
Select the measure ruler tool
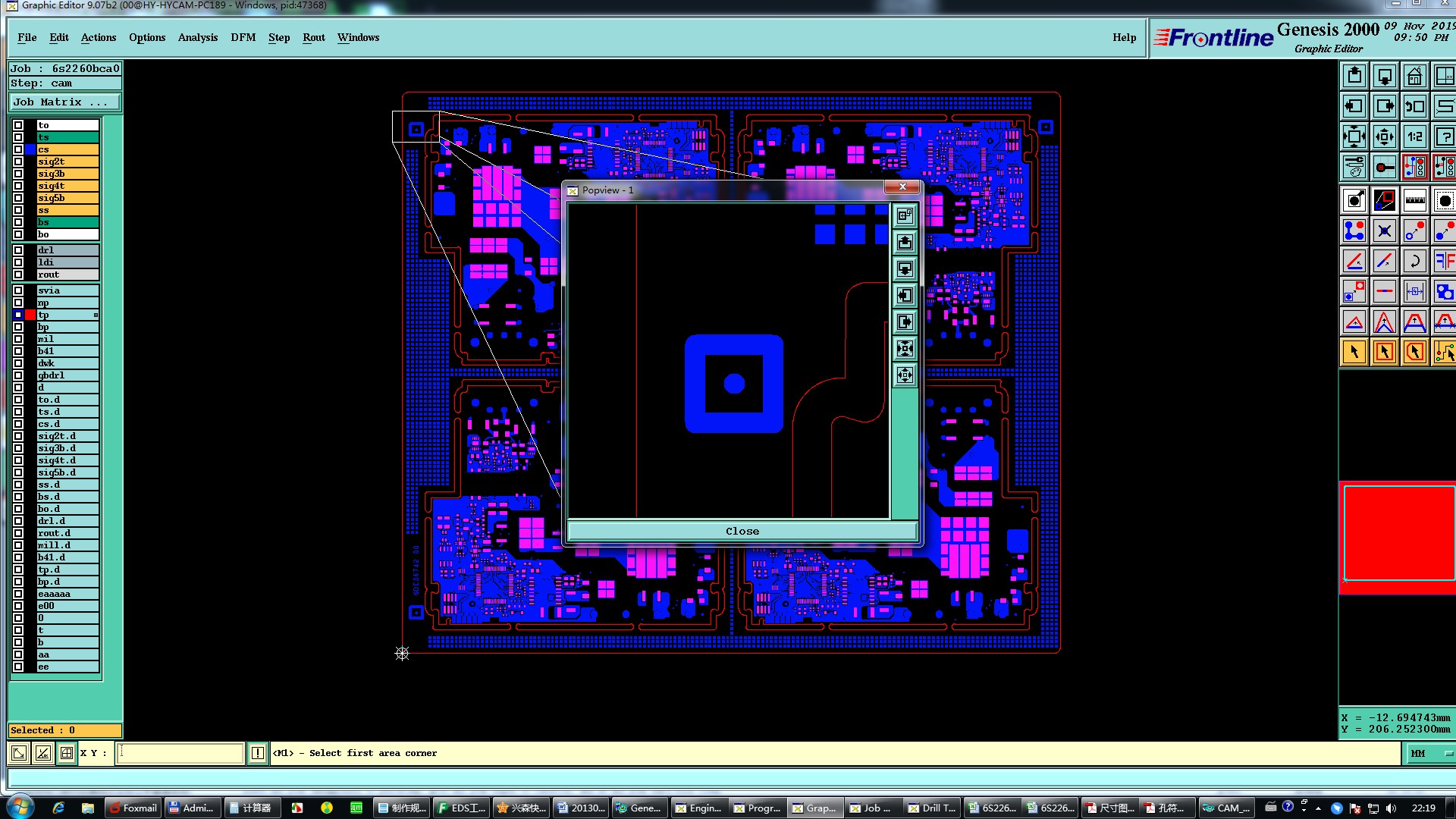pos(1414,201)
